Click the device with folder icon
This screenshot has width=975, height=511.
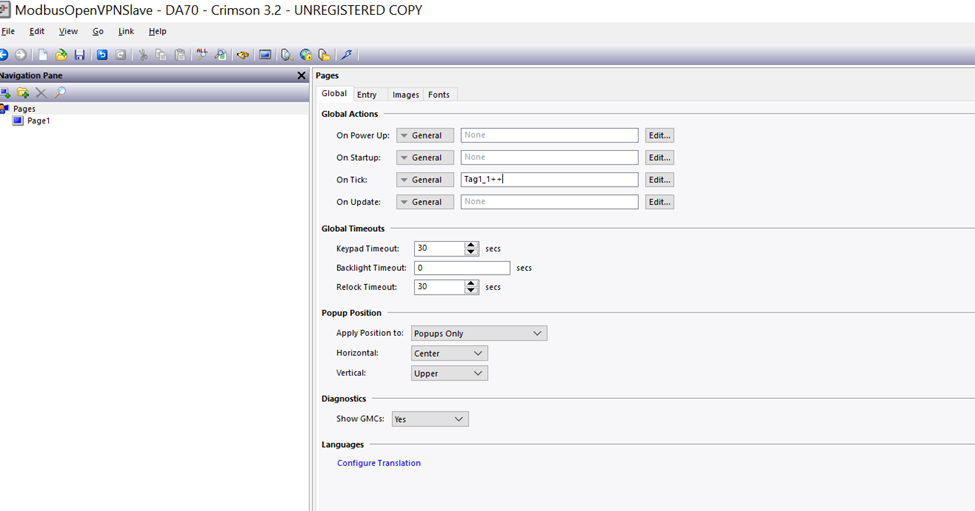pyautogui.click(x=324, y=55)
